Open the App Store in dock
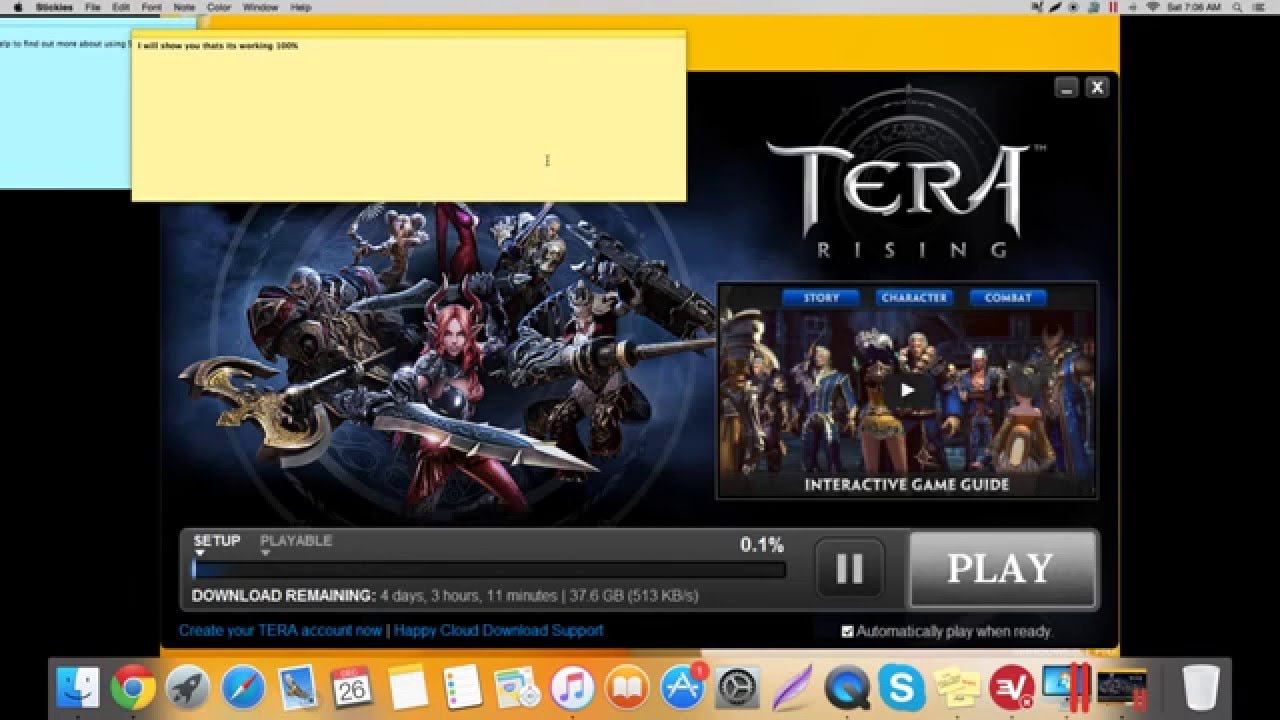 (x=682, y=687)
